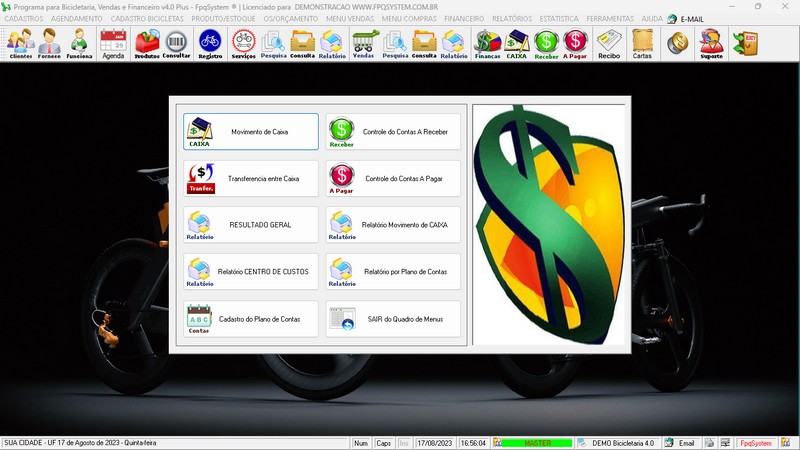Open the Serviços toolbar icon
This screenshot has height=450, width=800.
pyautogui.click(x=243, y=44)
